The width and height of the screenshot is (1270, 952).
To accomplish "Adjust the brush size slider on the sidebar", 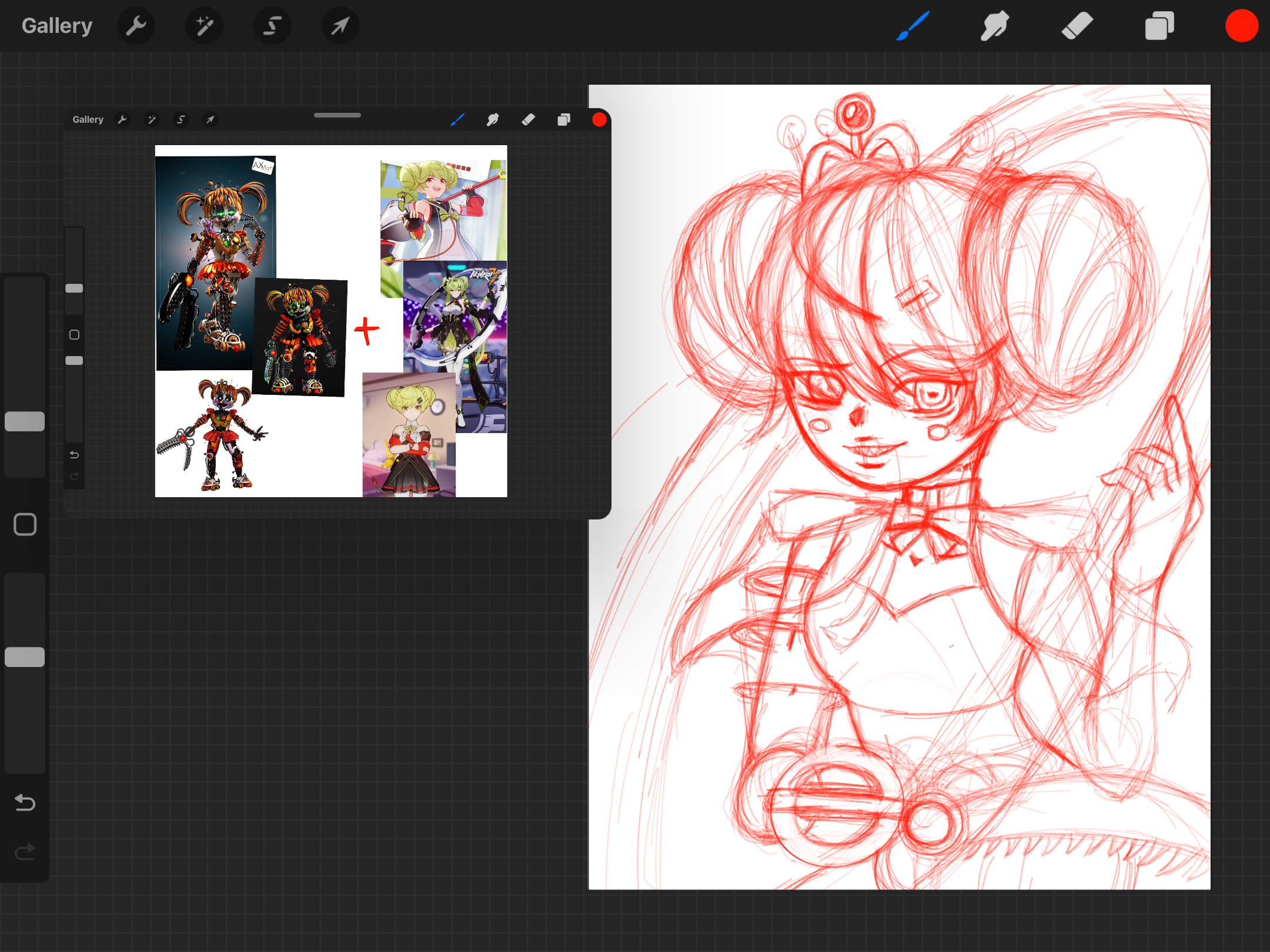I will [25, 422].
